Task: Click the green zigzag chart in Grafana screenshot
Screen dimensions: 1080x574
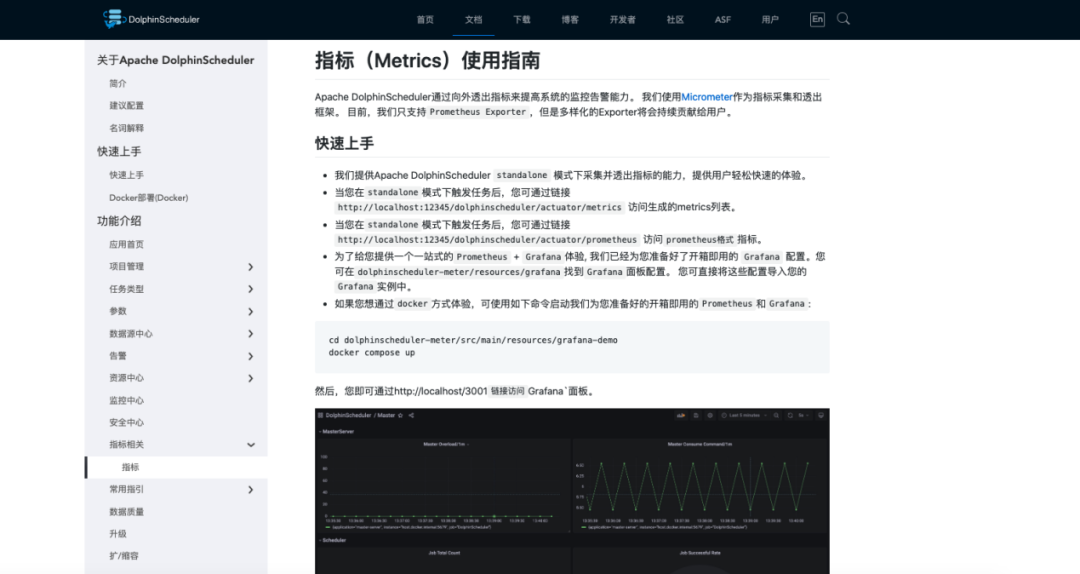Action: click(x=699, y=486)
